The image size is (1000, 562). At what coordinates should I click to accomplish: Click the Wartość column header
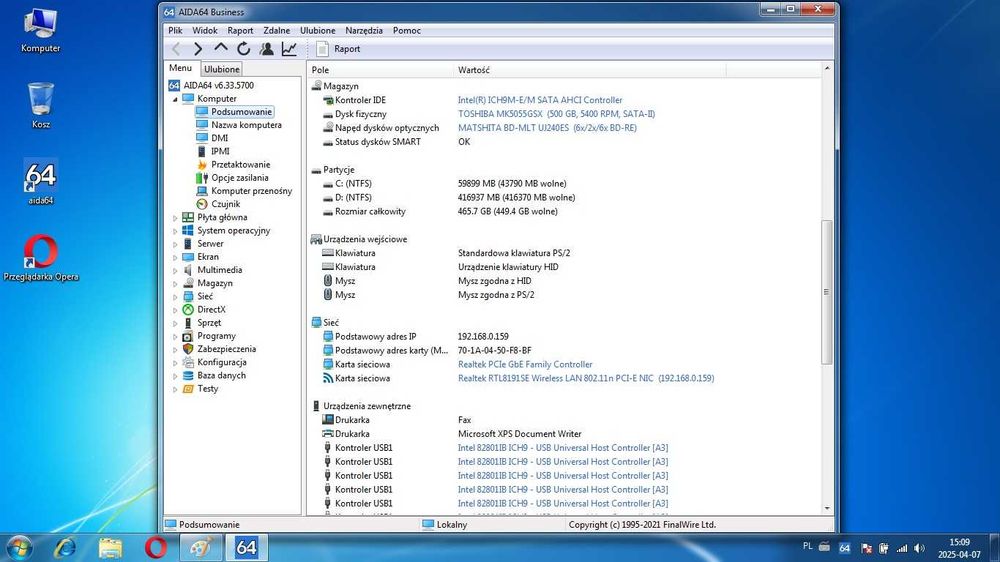click(590, 70)
